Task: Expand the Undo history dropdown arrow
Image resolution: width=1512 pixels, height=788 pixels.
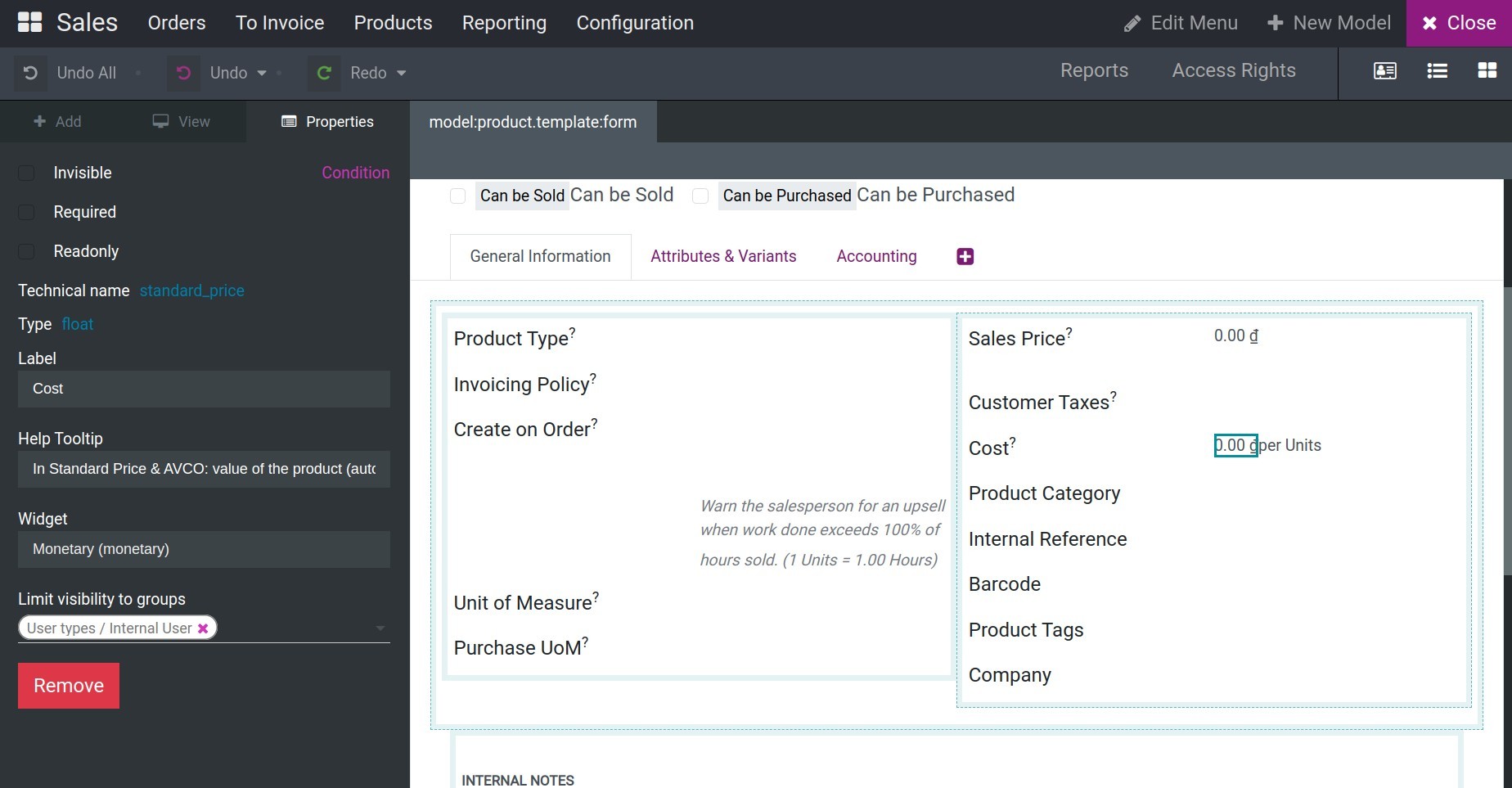Action: click(262, 73)
